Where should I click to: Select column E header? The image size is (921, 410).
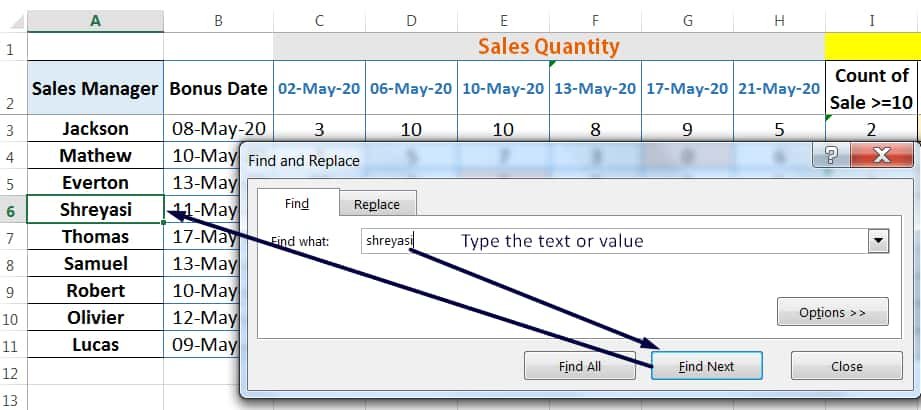click(x=503, y=21)
